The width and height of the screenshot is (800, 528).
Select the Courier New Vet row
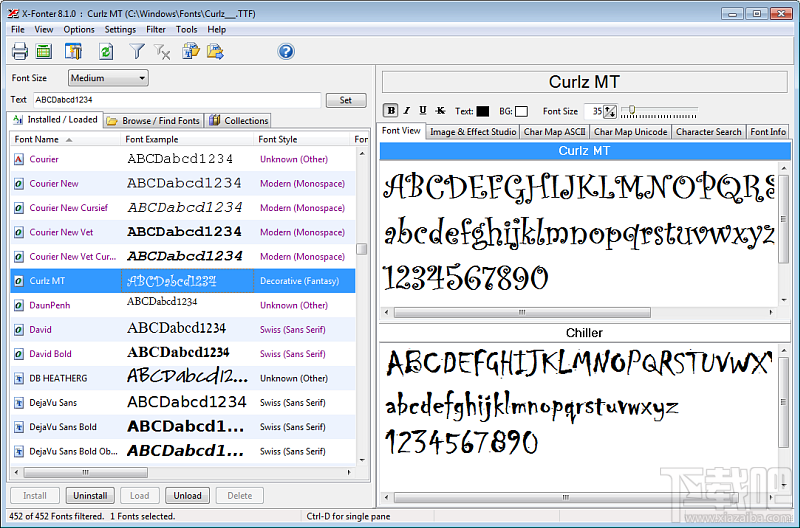[x=183, y=232]
